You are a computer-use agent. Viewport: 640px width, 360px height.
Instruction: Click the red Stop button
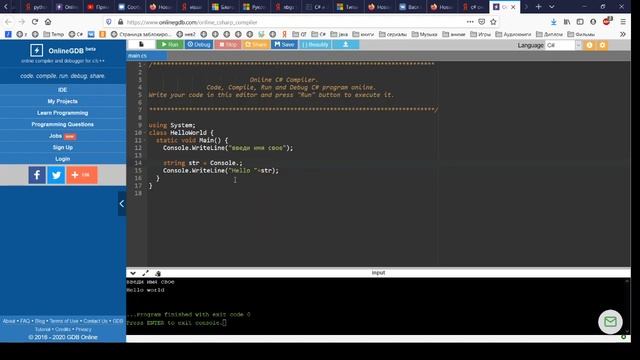tap(227, 44)
